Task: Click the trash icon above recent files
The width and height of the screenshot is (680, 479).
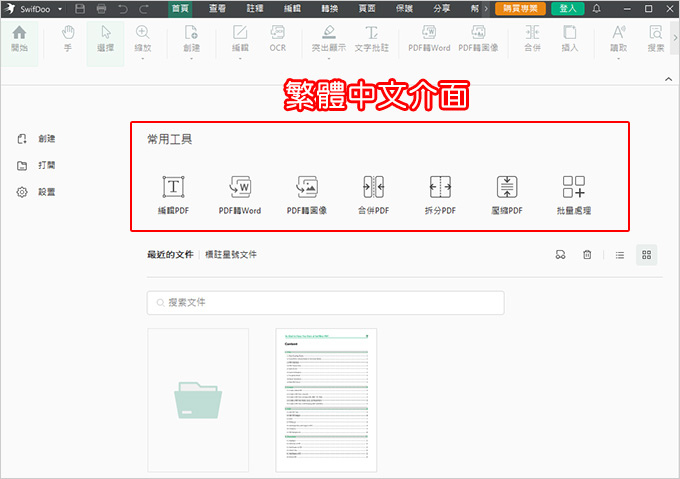Action: pyautogui.click(x=587, y=254)
